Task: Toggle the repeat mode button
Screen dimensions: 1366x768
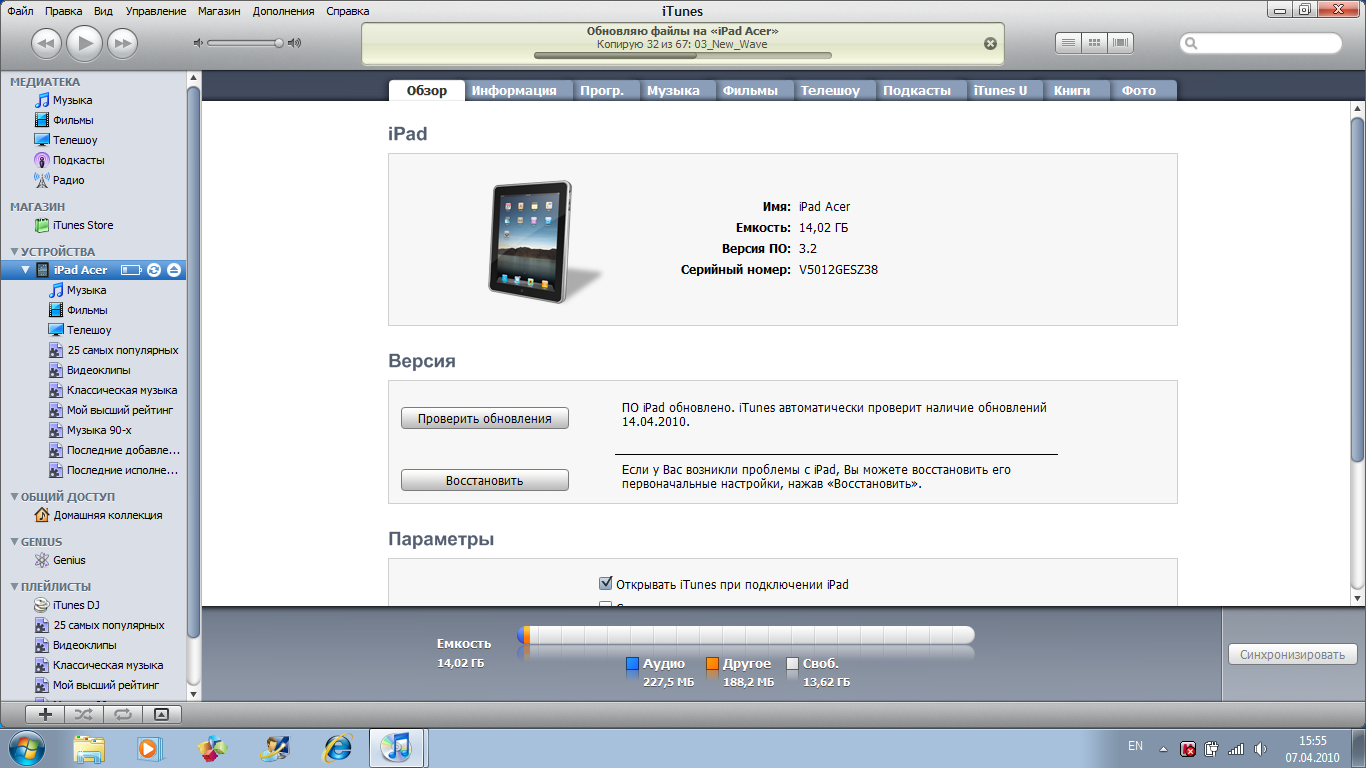Action: (122, 714)
